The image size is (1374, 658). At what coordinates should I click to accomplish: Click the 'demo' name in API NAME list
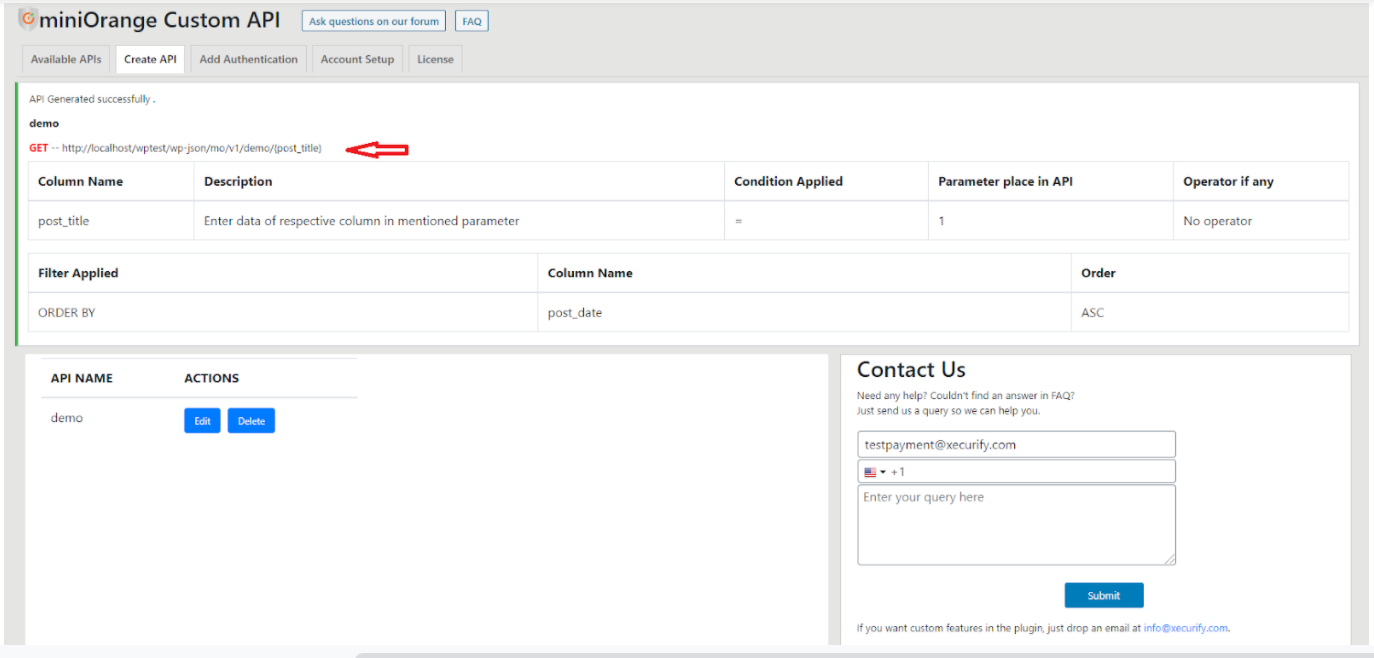(x=67, y=418)
